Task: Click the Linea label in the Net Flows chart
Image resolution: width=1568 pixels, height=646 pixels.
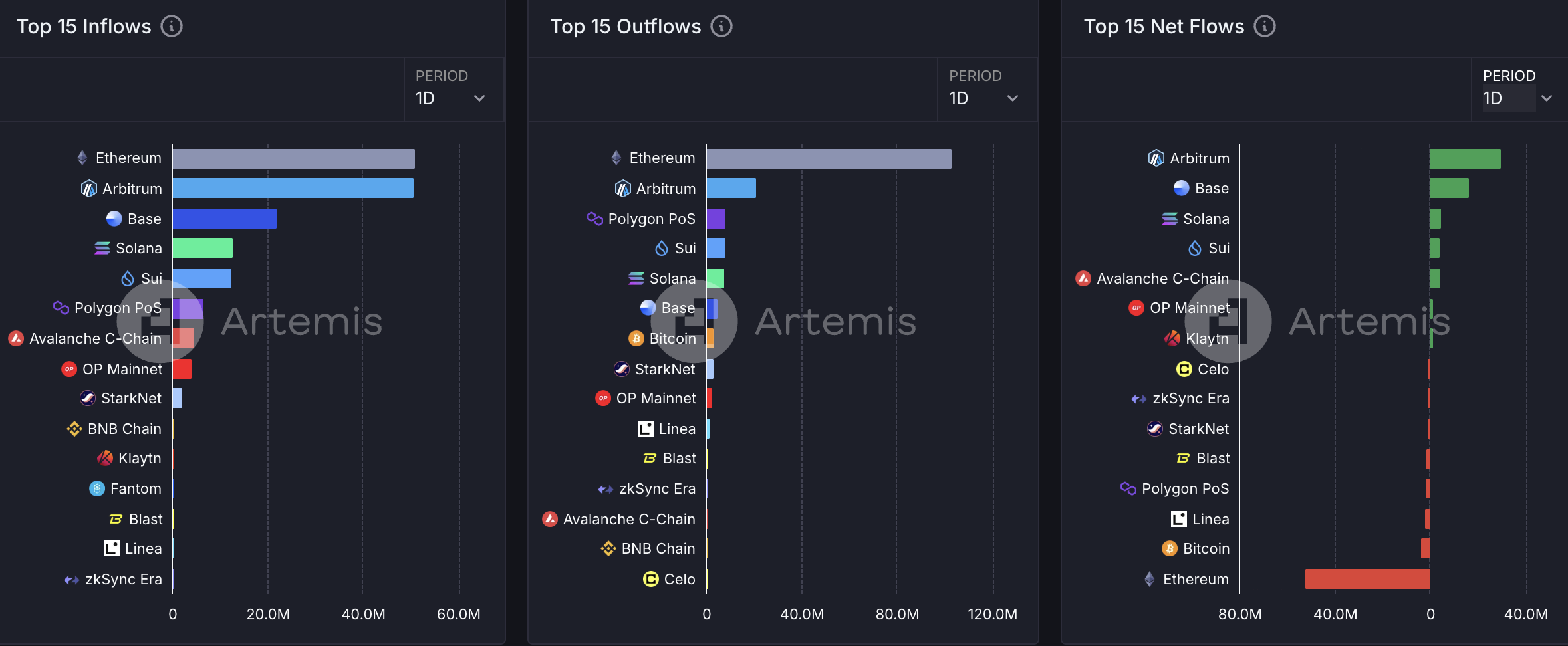Action: click(1210, 519)
